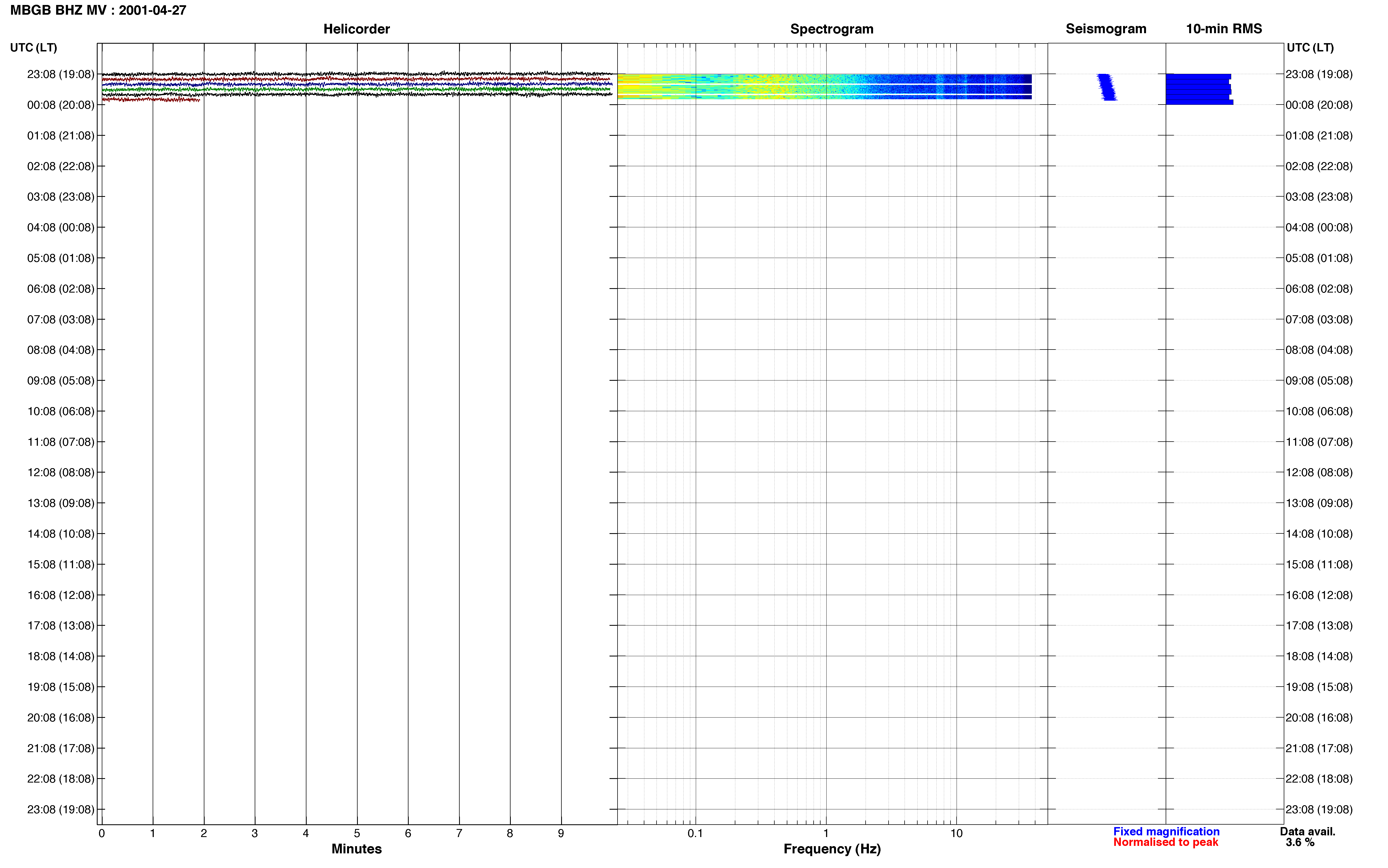This screenshot has height=868, width=1388.
Task: Click the blue 'Fixed magnification' legend text
Action: click(x=1166, y=832)
